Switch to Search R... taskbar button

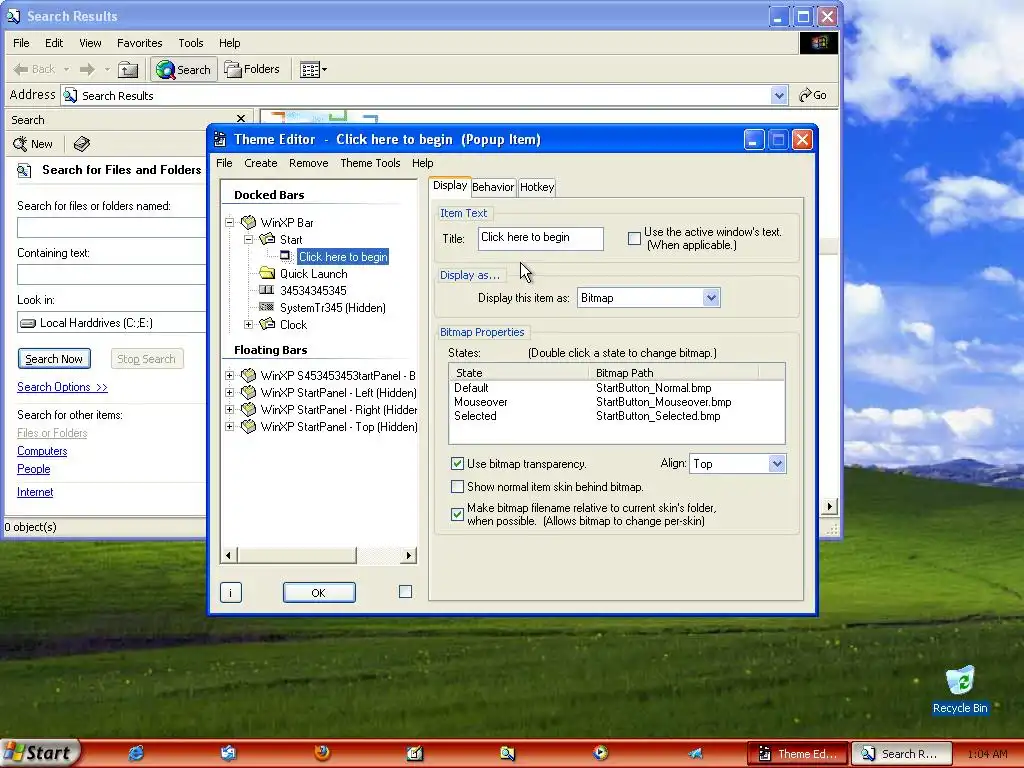tap(901, 754)
